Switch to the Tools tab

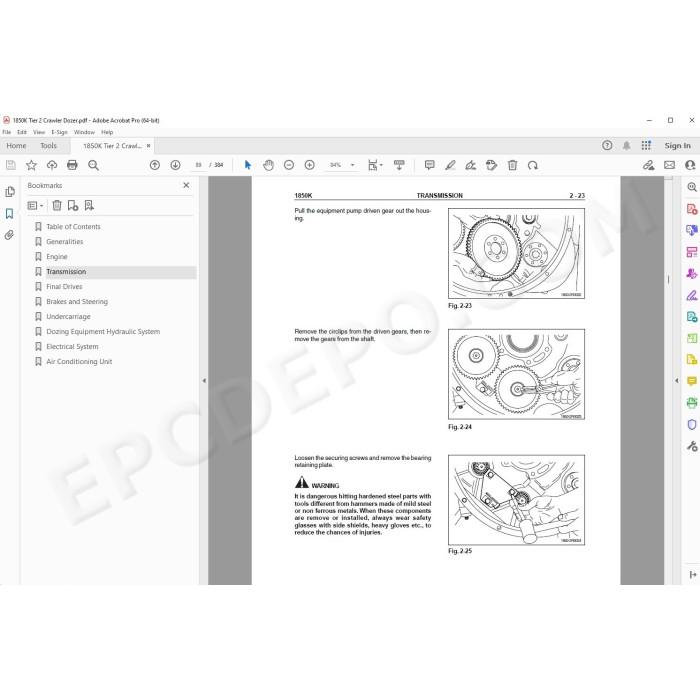49,146
